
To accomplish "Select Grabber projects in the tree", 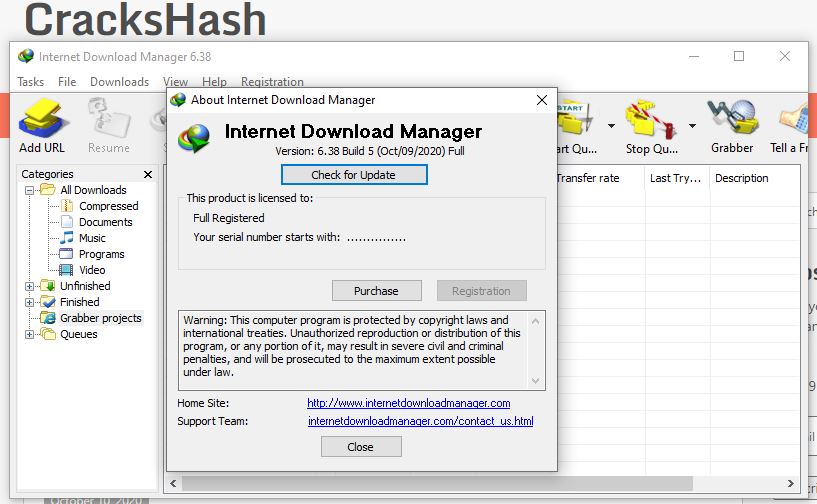I will pyautogui.click(x=101, y=318).
